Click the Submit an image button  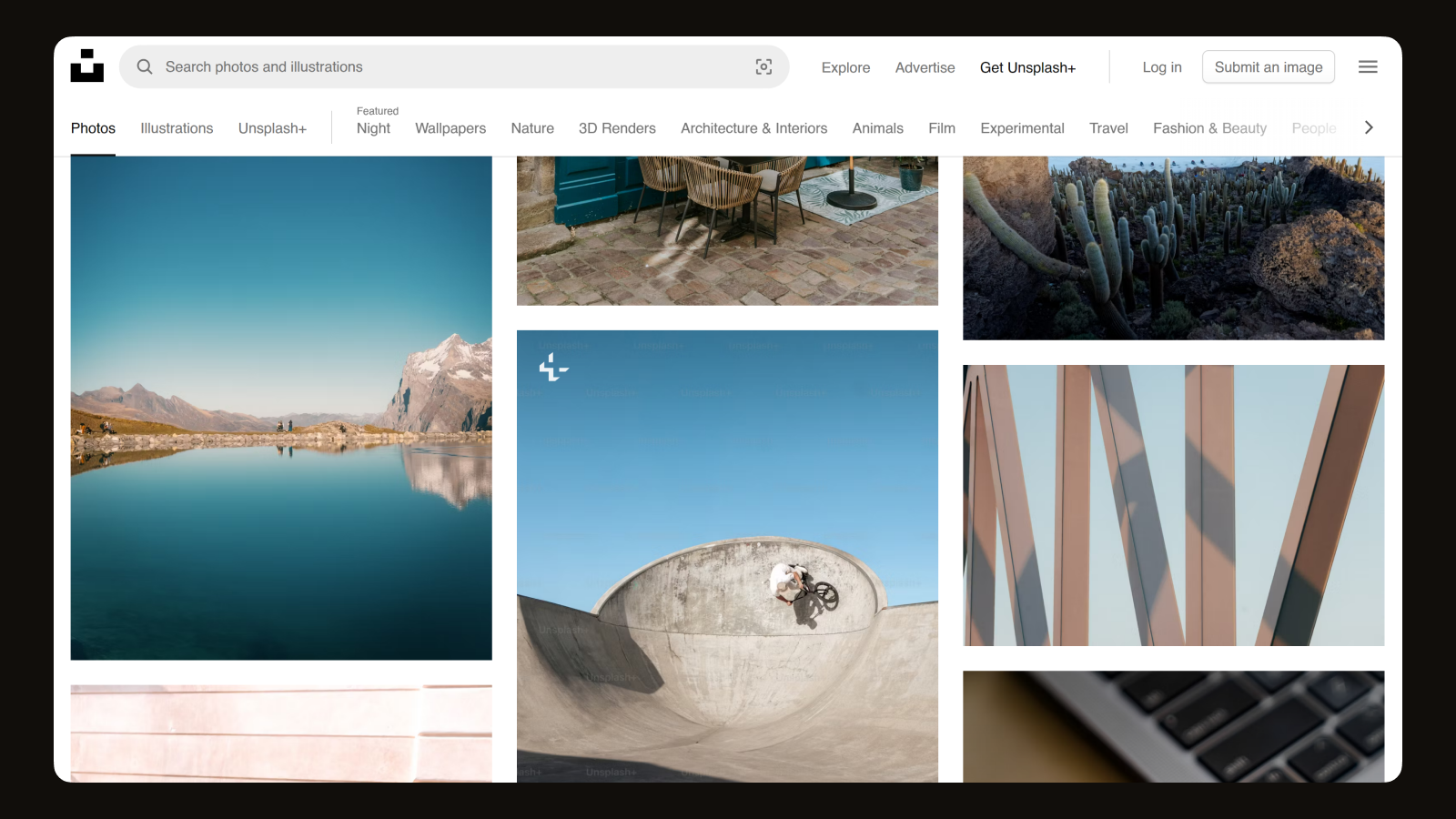click(x=1269, y=66)
